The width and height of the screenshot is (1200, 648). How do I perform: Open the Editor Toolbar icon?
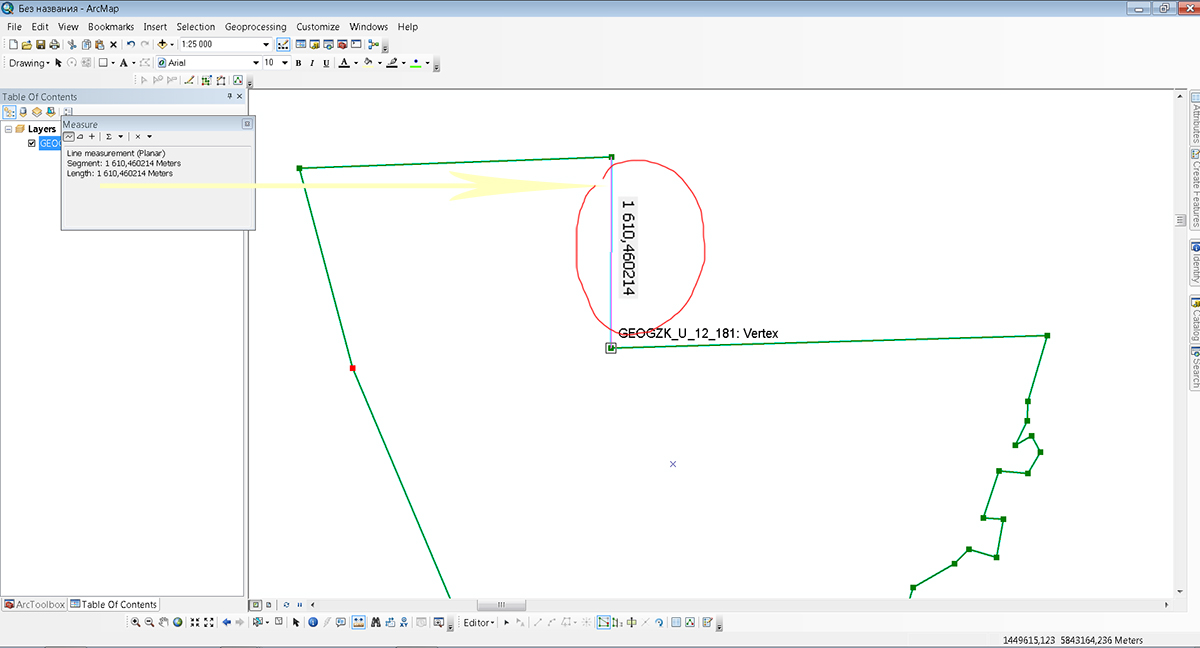click(284, 45)
